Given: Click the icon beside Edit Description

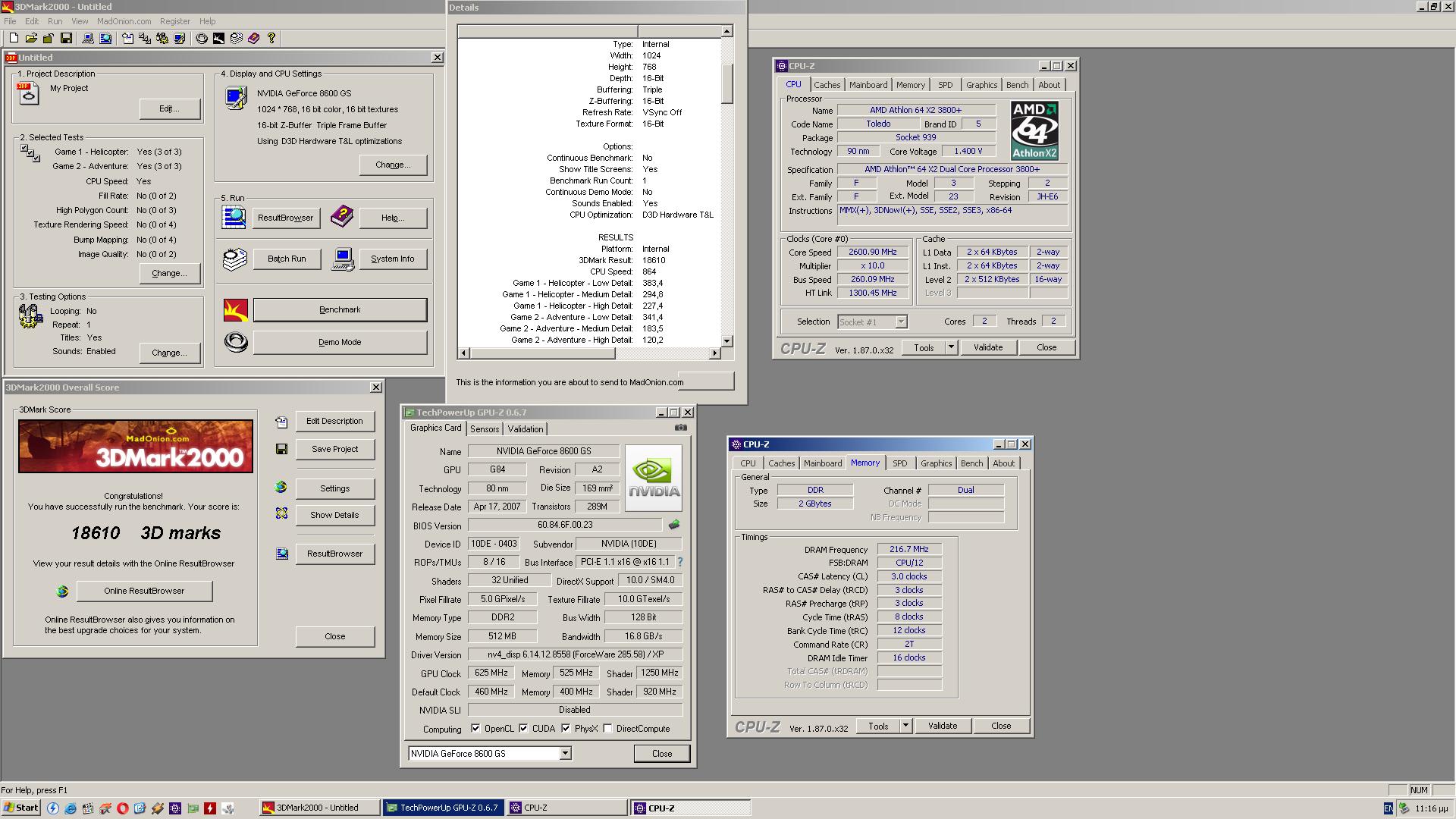Looking at the screenshot, I should pos(281,422).
